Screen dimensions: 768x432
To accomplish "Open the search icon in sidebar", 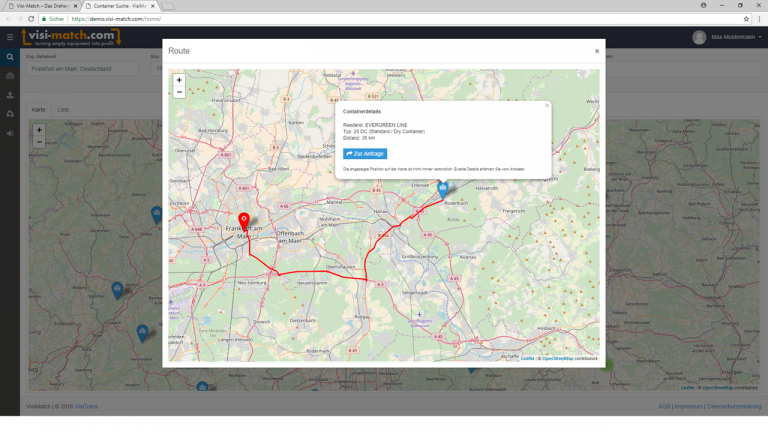I will pos(10,57).
